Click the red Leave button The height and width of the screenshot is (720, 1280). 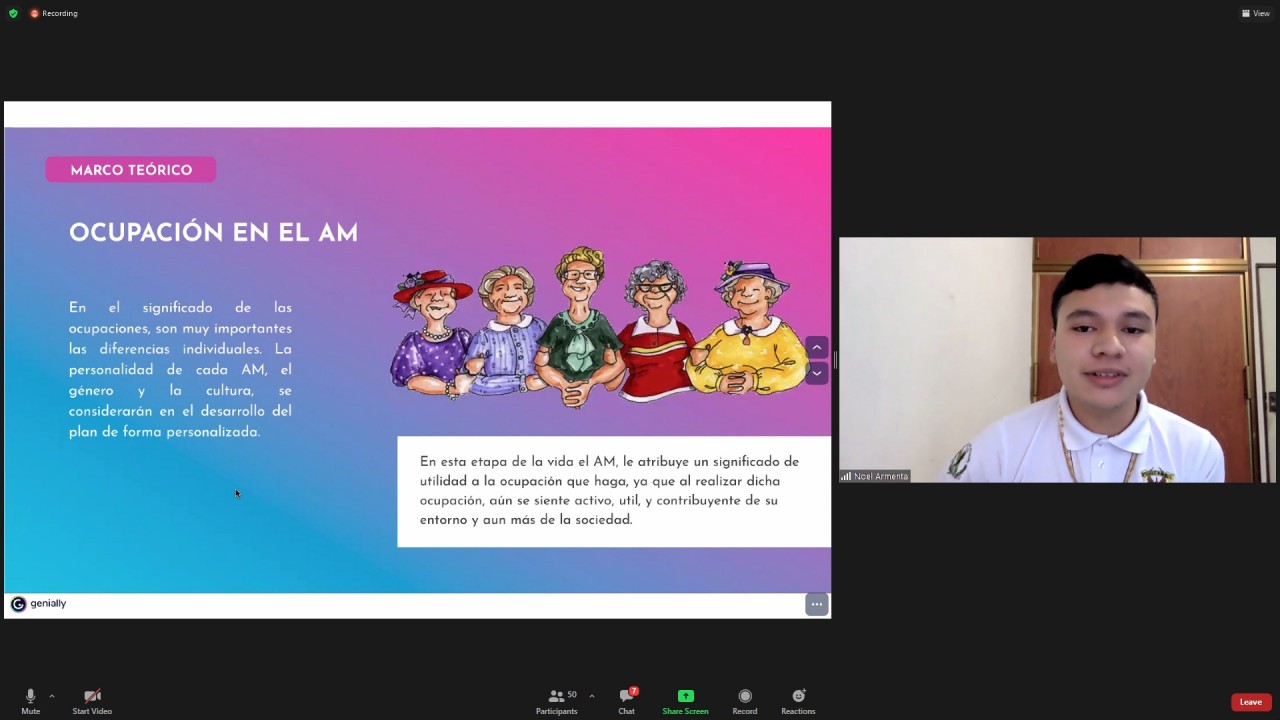[1251, 701]
